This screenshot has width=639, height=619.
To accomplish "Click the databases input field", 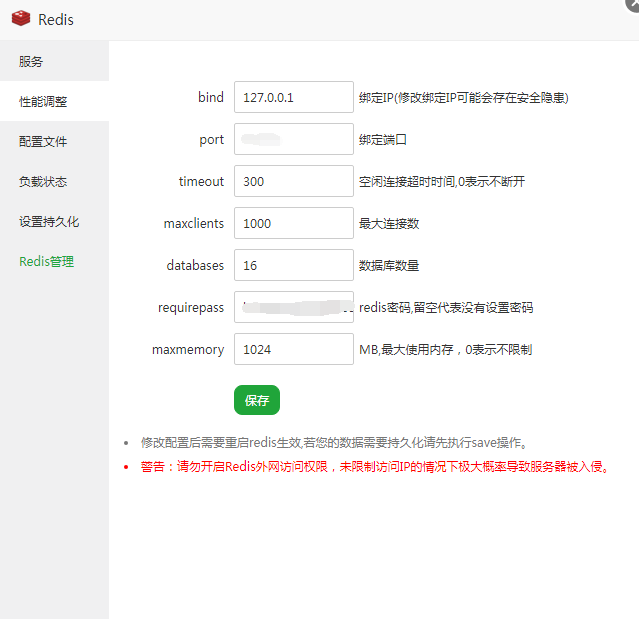I will 293,265.
